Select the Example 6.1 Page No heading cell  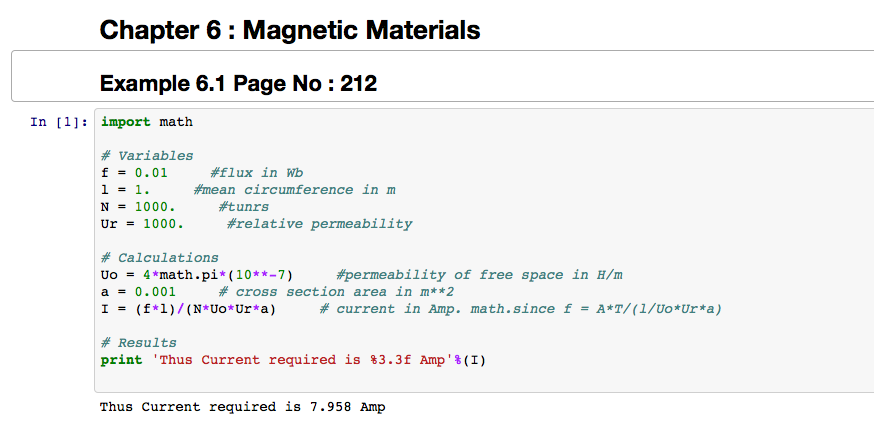pyautogui.click(x=238, y=84)
